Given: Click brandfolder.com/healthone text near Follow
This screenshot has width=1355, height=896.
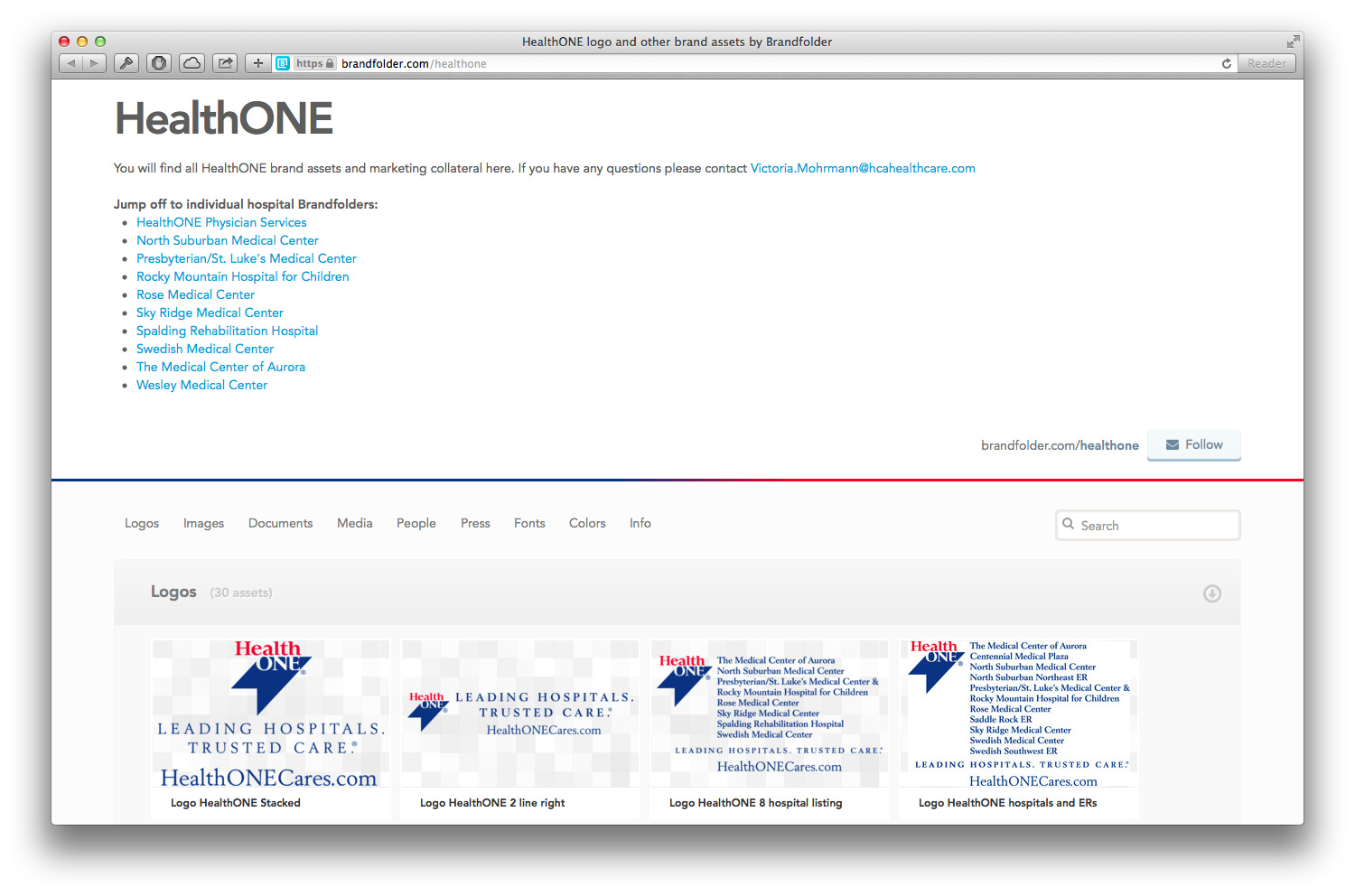Looking at the screenshot, I should (x=1060, y=445).
